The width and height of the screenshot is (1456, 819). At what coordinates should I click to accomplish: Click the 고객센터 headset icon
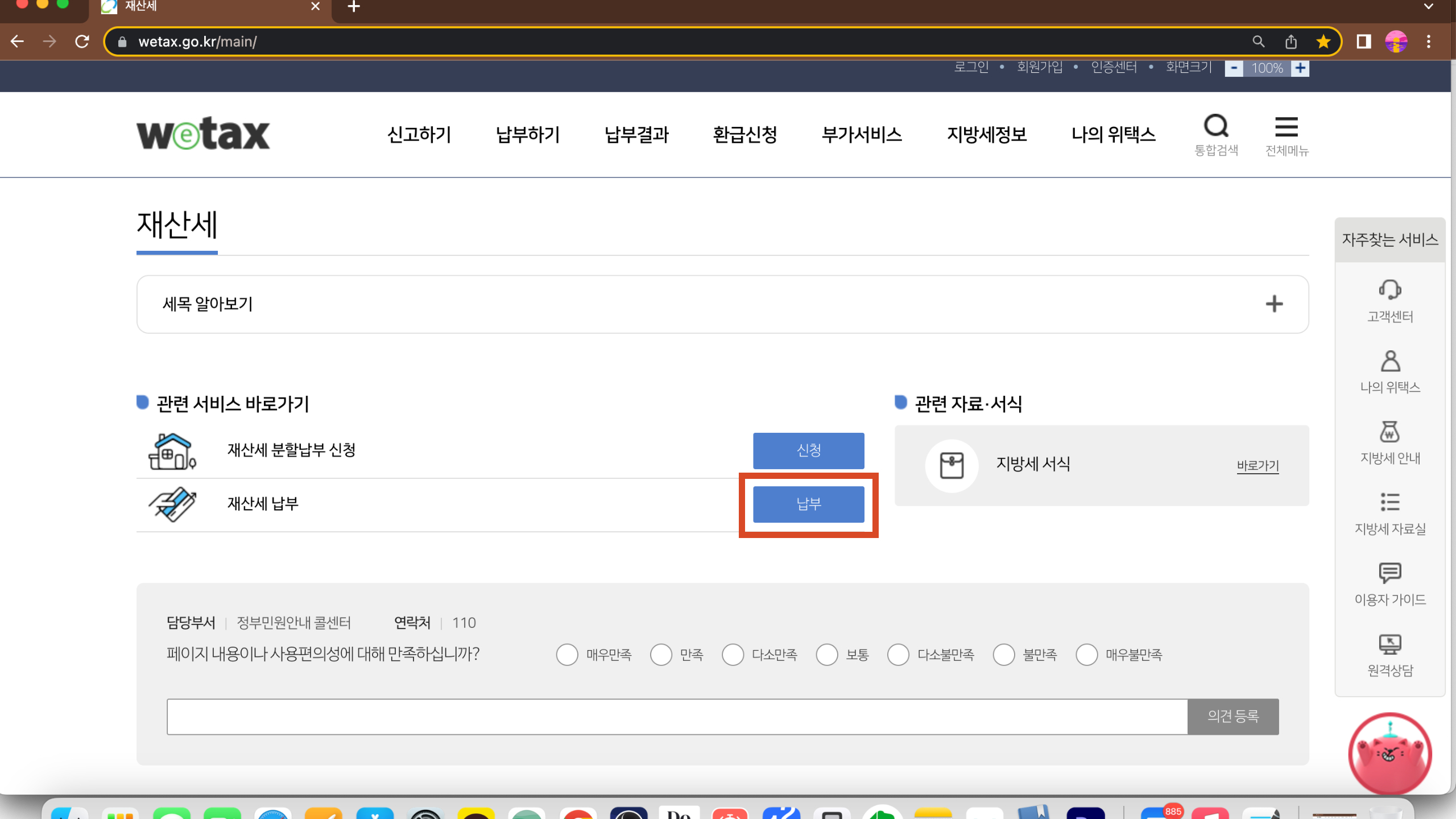point(1389,289)
